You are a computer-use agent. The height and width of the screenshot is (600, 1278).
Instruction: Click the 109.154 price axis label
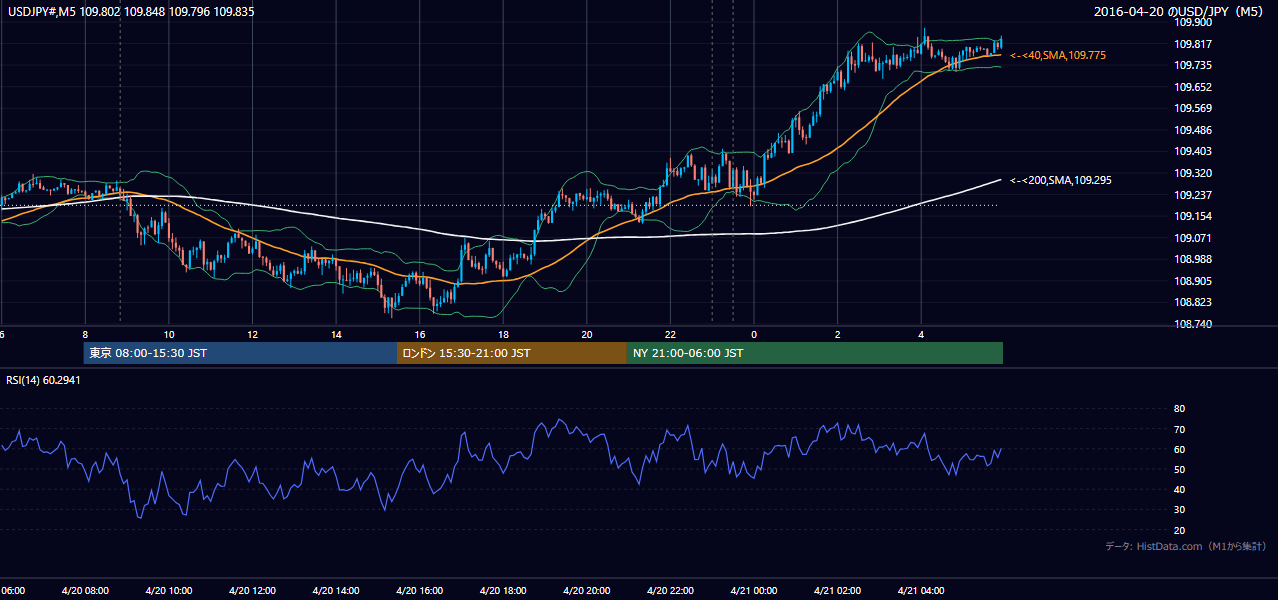[x=1193, y=216]
